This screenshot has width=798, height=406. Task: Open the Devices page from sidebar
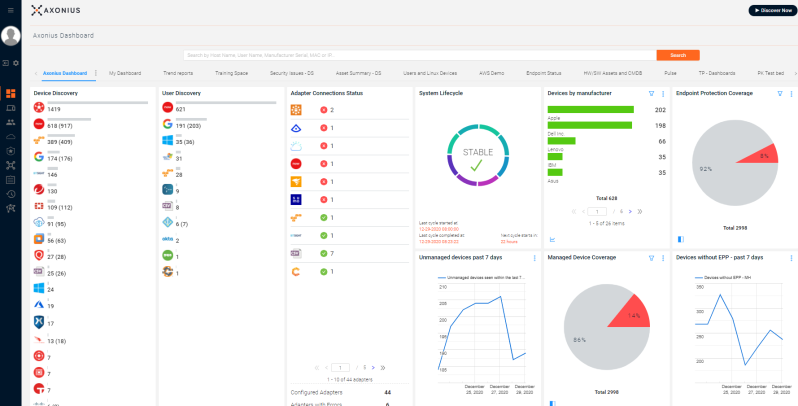(x=10, y=107)
